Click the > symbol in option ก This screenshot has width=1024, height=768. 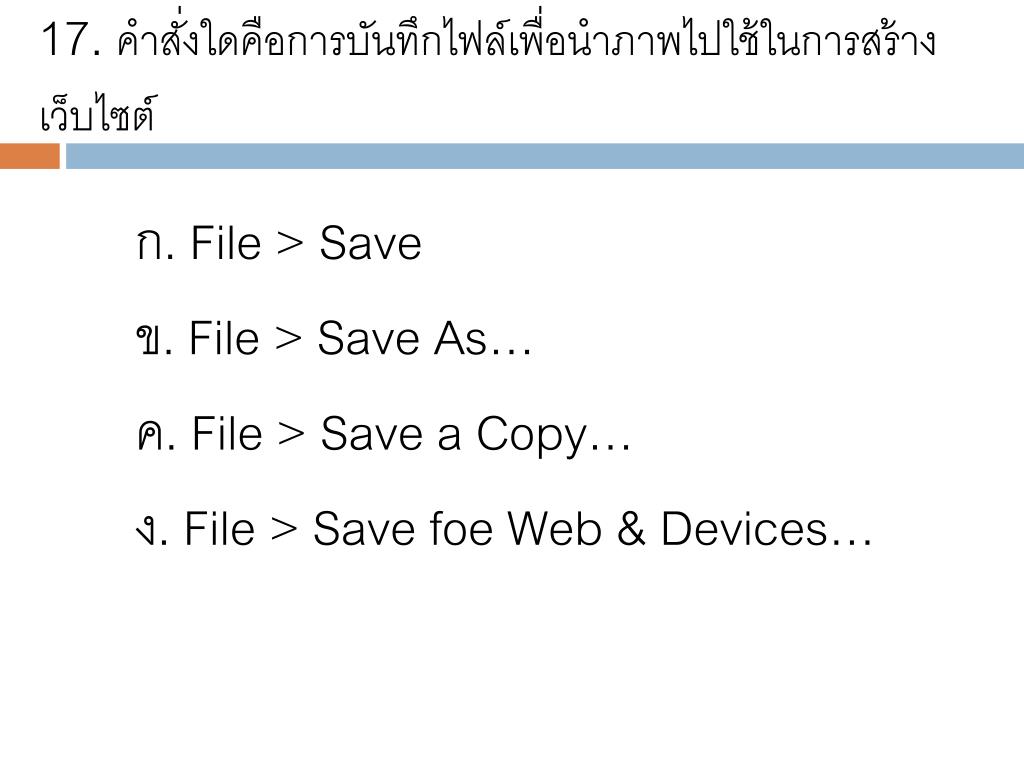290,244
